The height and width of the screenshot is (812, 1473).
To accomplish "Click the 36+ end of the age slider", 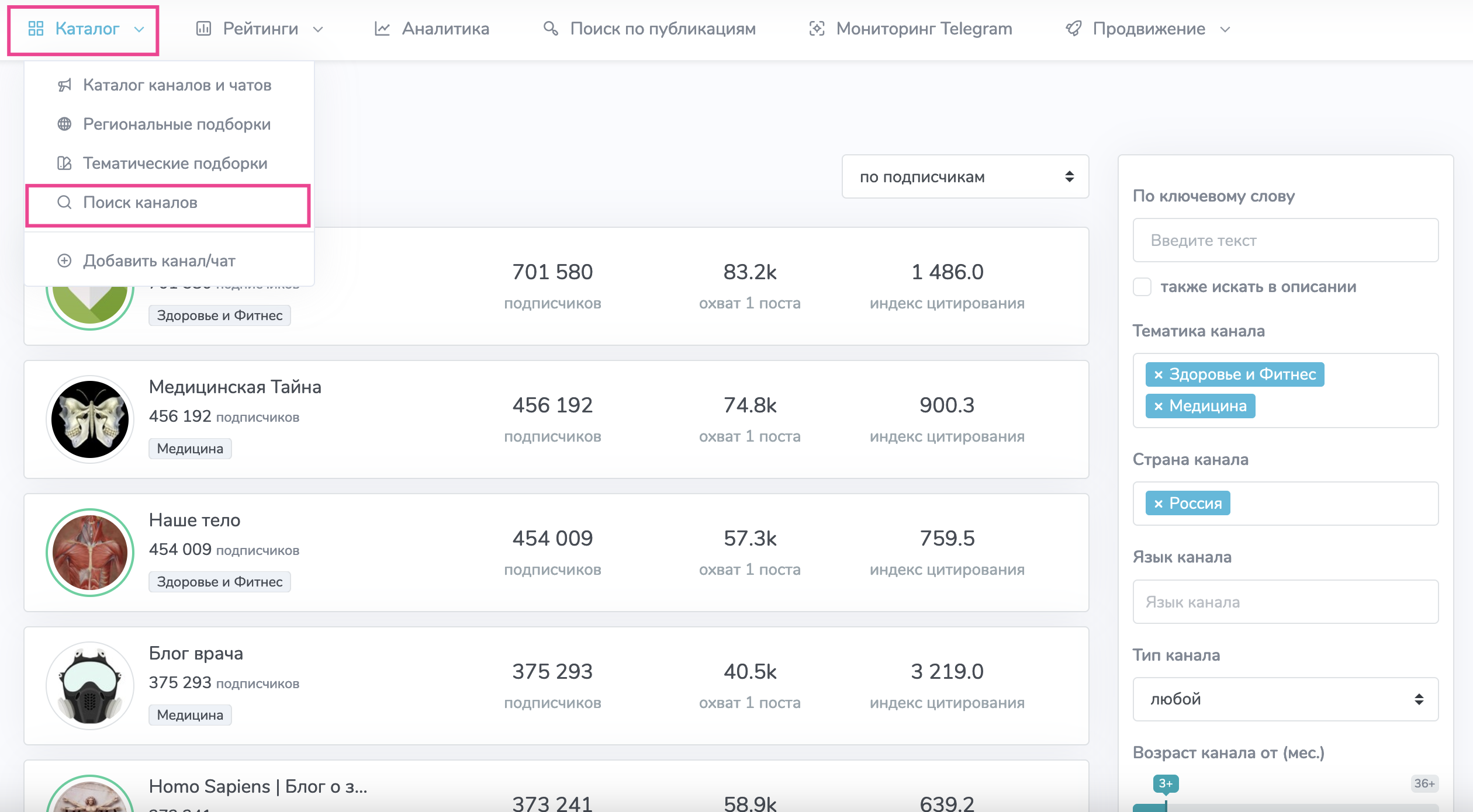I will [x=1424, y=784].
